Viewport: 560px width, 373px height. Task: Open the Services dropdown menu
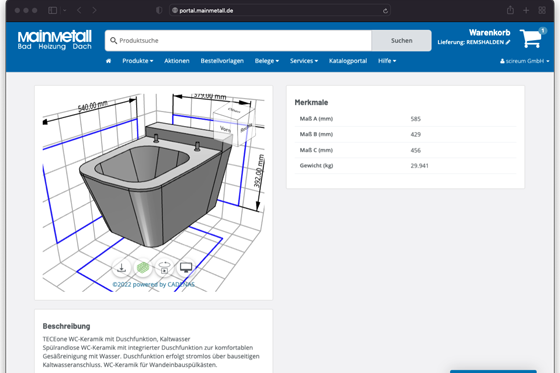tap(304, 61)
